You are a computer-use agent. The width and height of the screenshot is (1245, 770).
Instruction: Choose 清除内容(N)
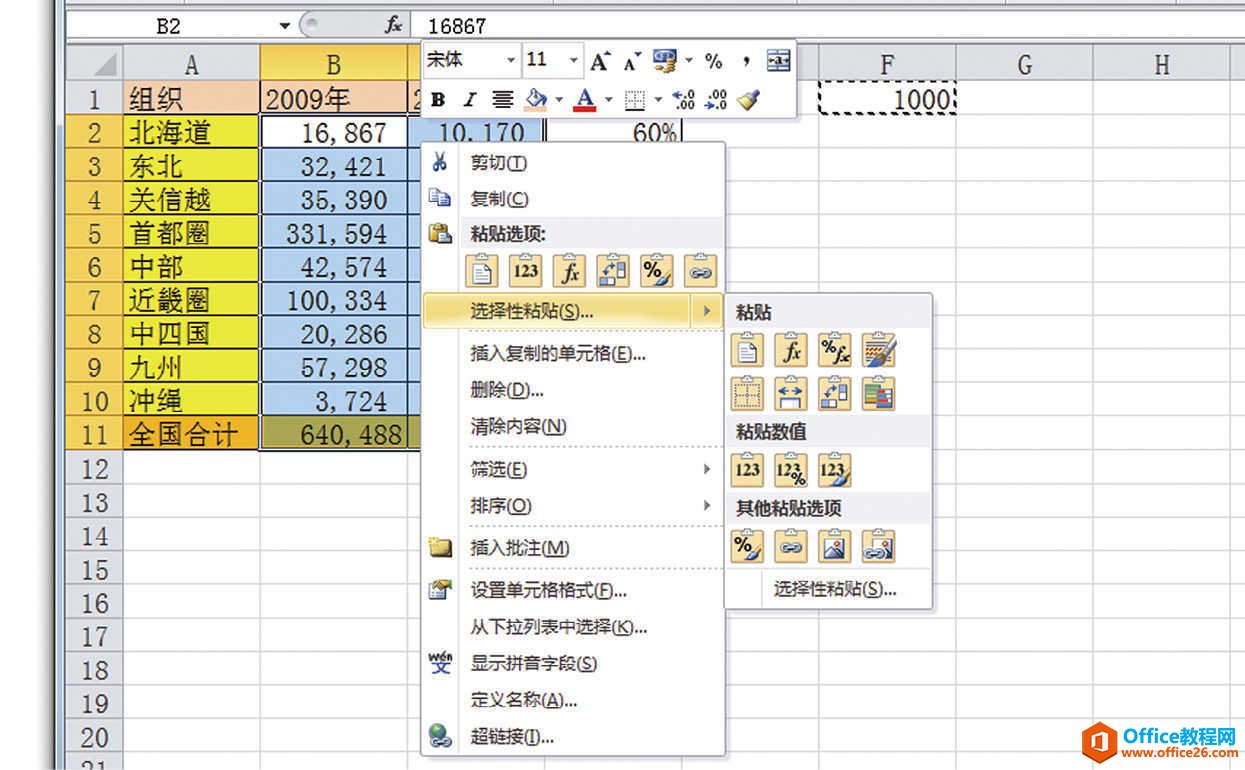tap(572, 426)
